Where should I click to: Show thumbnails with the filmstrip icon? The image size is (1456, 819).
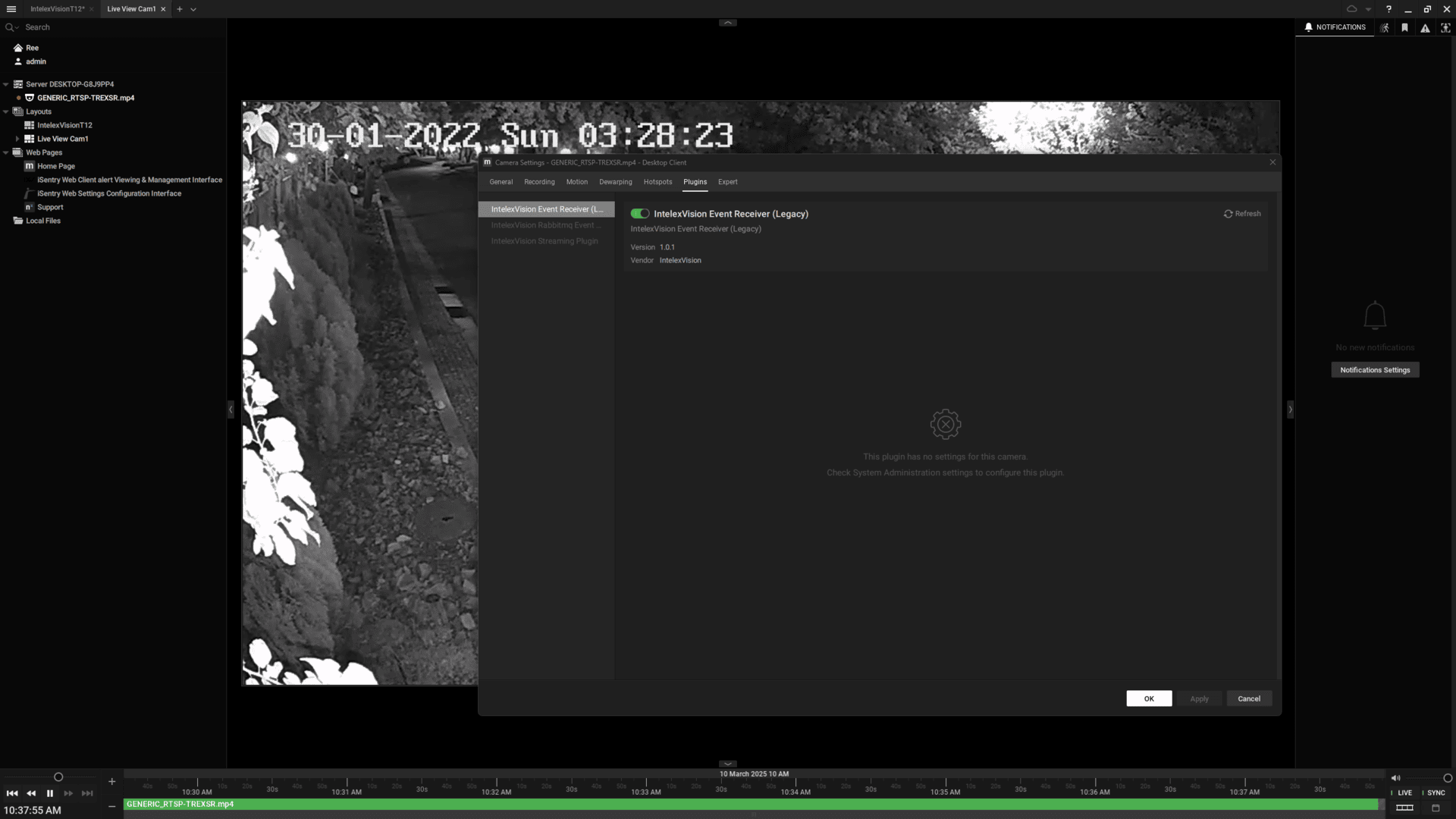1404,808
